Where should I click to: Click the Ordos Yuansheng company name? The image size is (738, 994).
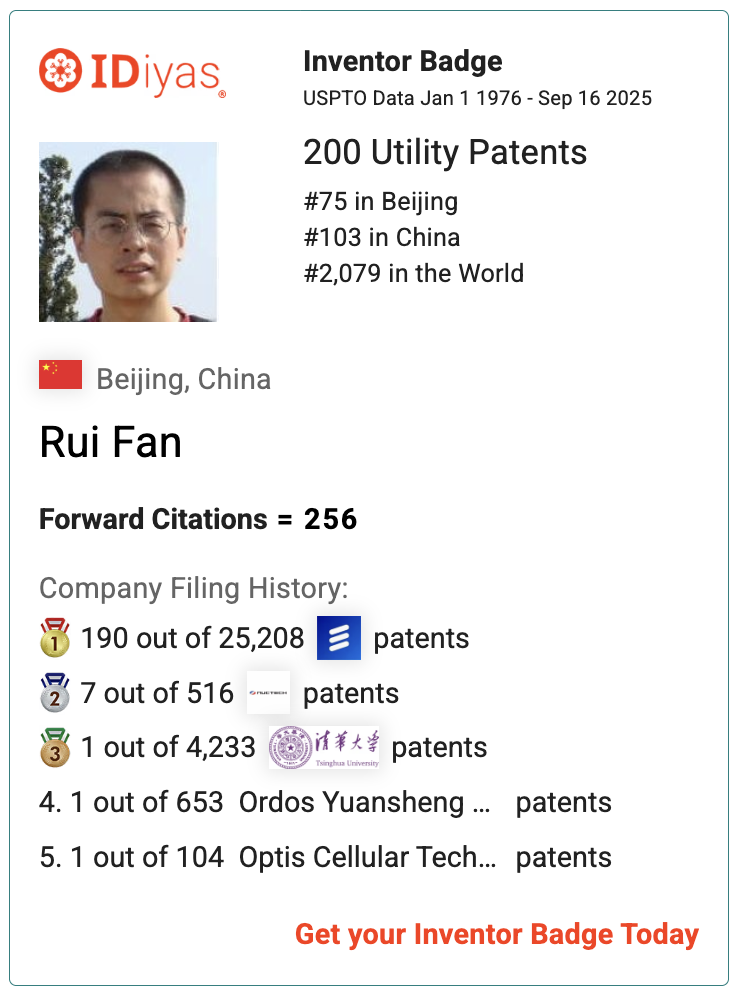click(x=365, y=803)
